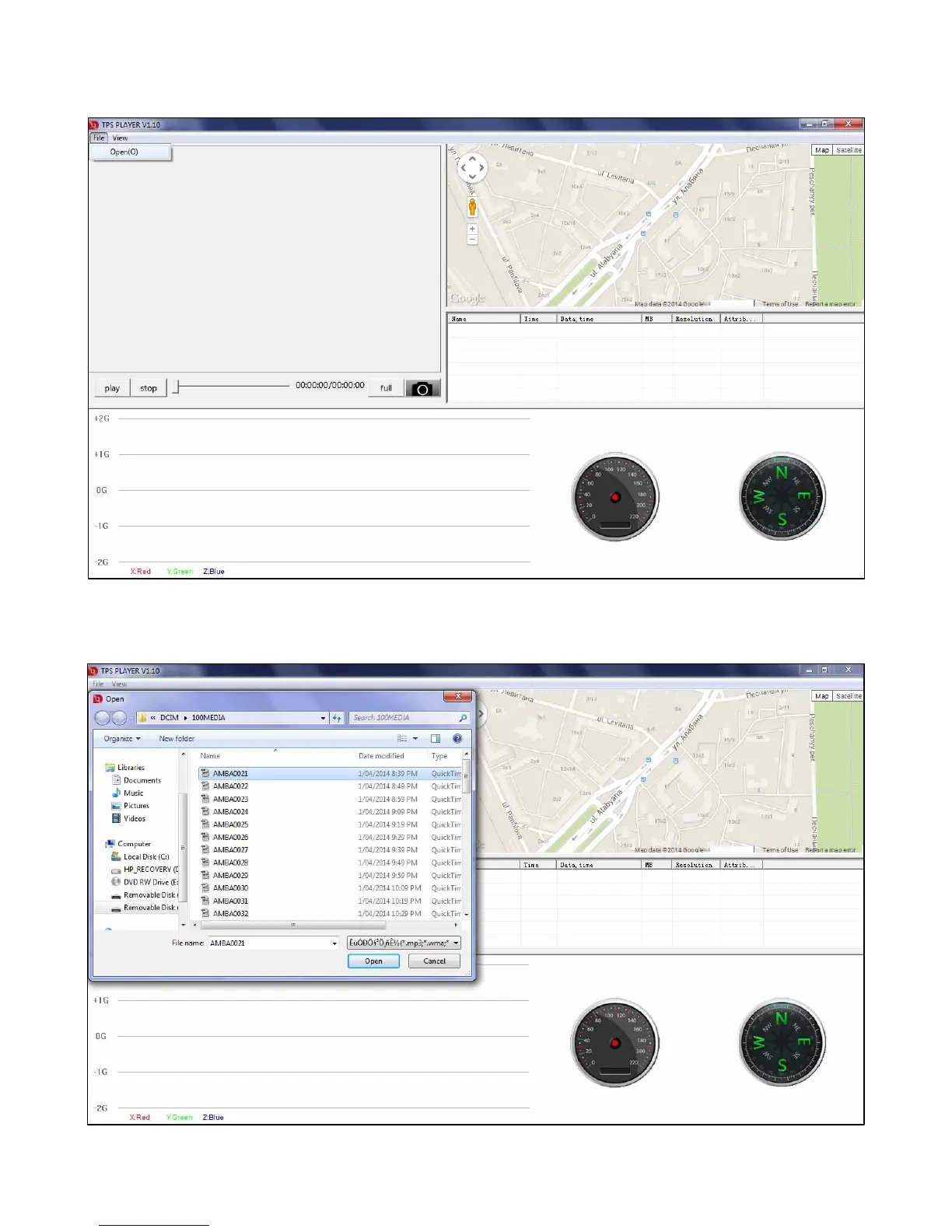Click the 100MEDIA breadcrumb in address bar

[208, 718]
